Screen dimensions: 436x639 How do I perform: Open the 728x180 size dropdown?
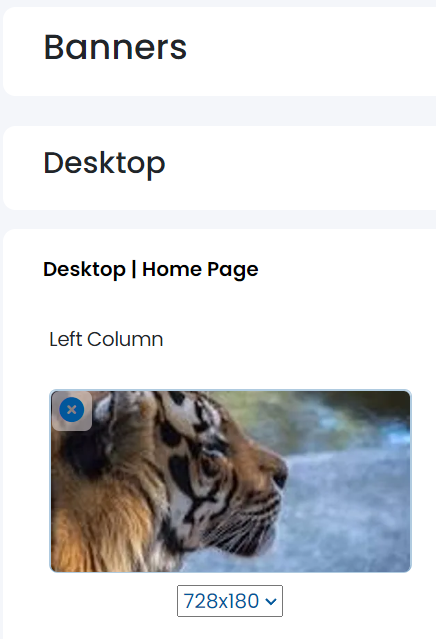pos(230,601)
